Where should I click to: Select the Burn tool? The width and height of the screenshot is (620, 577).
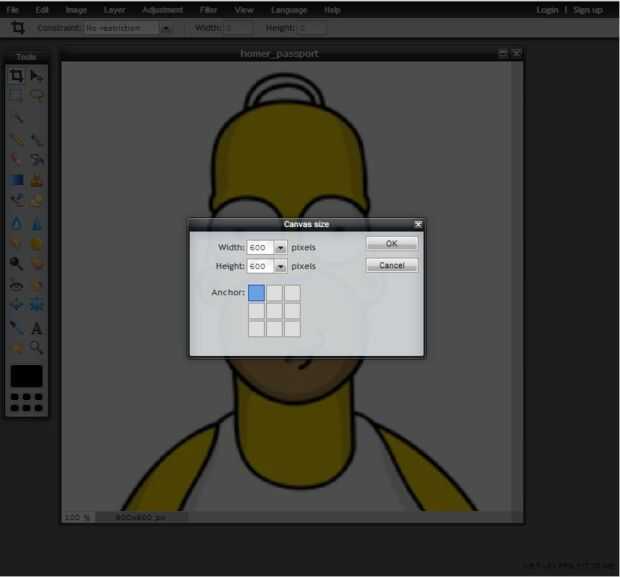click(37, 263)
